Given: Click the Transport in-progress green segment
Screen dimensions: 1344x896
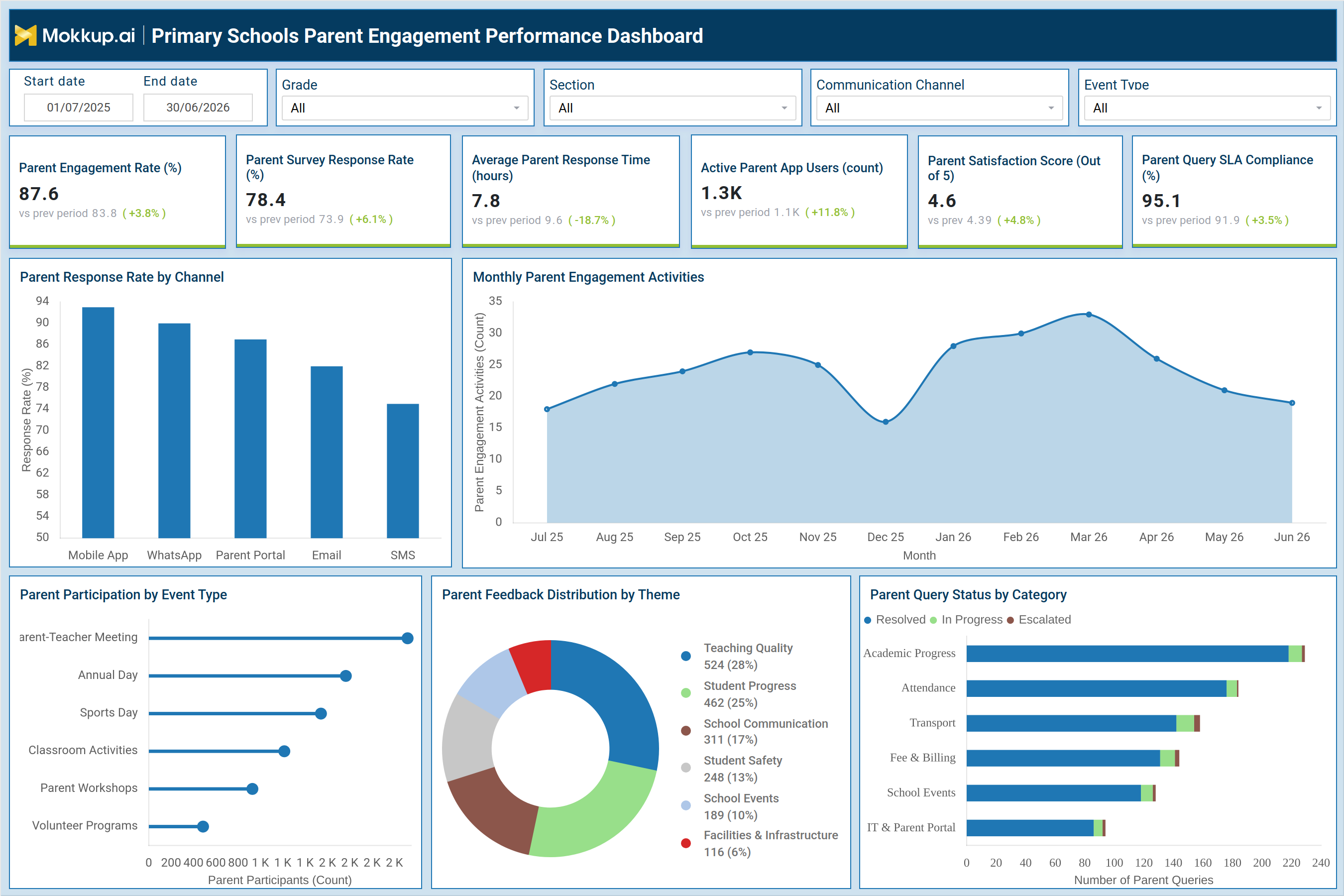Looking at the screenshot, I should (1185, 723).
